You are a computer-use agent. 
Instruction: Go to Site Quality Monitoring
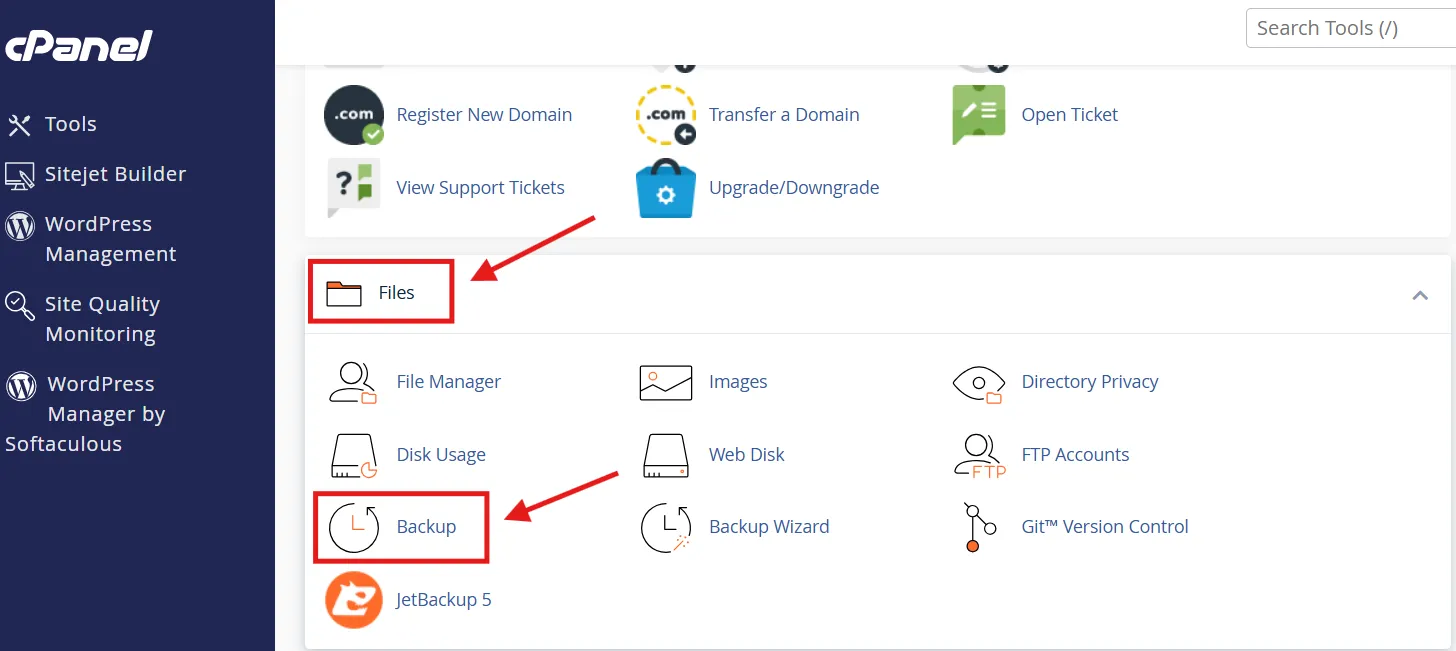click(101, 319)
